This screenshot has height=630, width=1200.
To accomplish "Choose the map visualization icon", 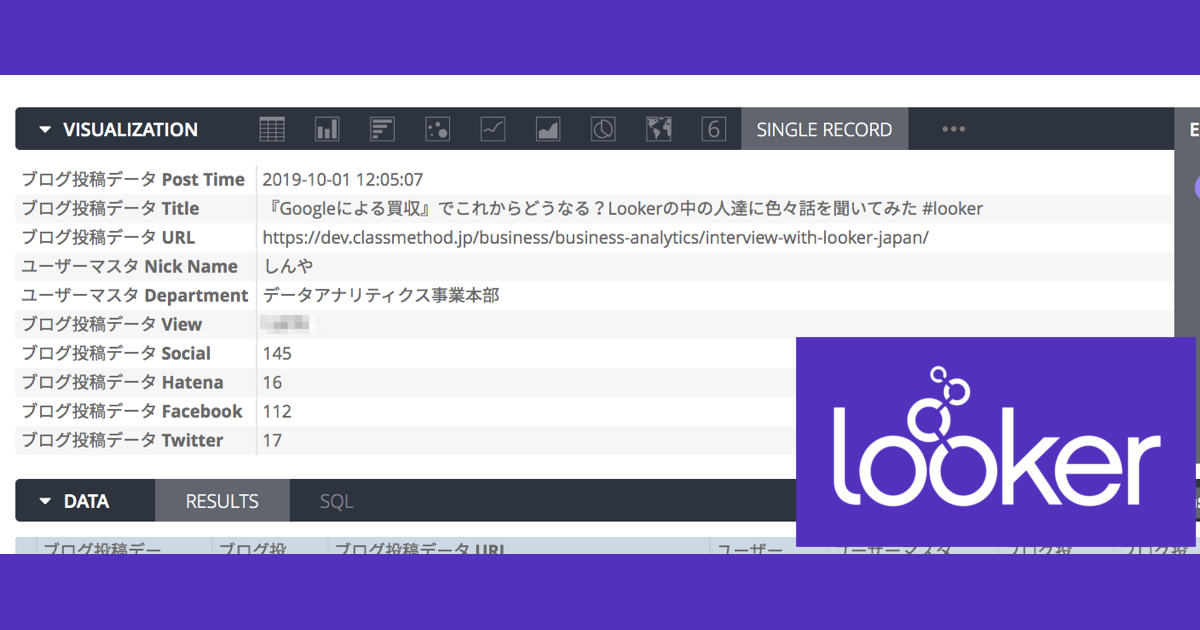I will click(x=658, y=128).
